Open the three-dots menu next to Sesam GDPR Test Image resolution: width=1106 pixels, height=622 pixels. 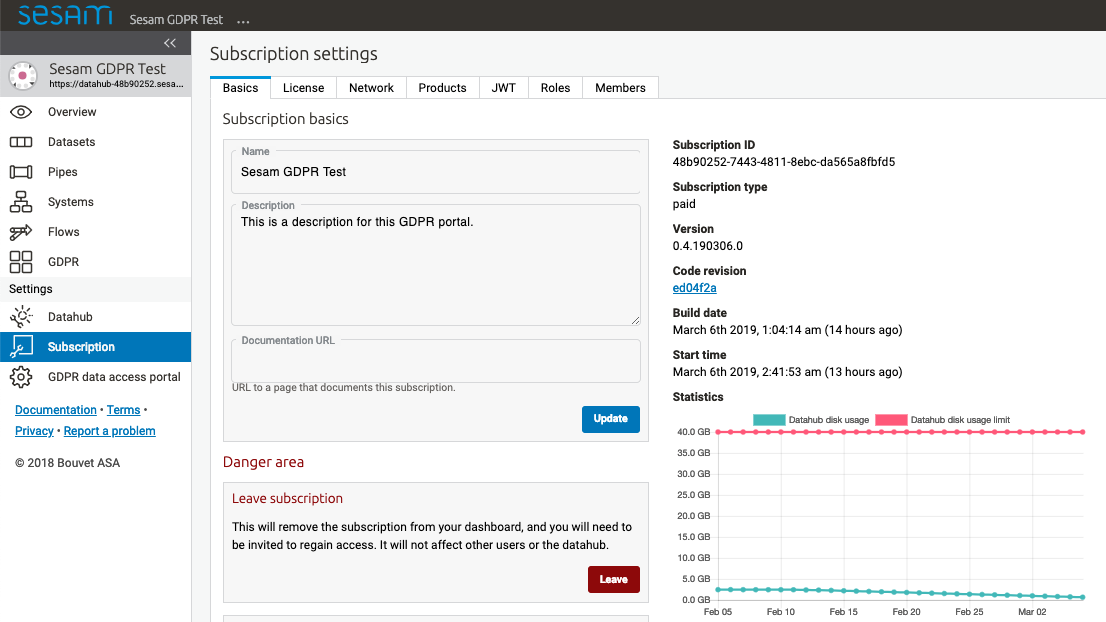pos(243,21)
